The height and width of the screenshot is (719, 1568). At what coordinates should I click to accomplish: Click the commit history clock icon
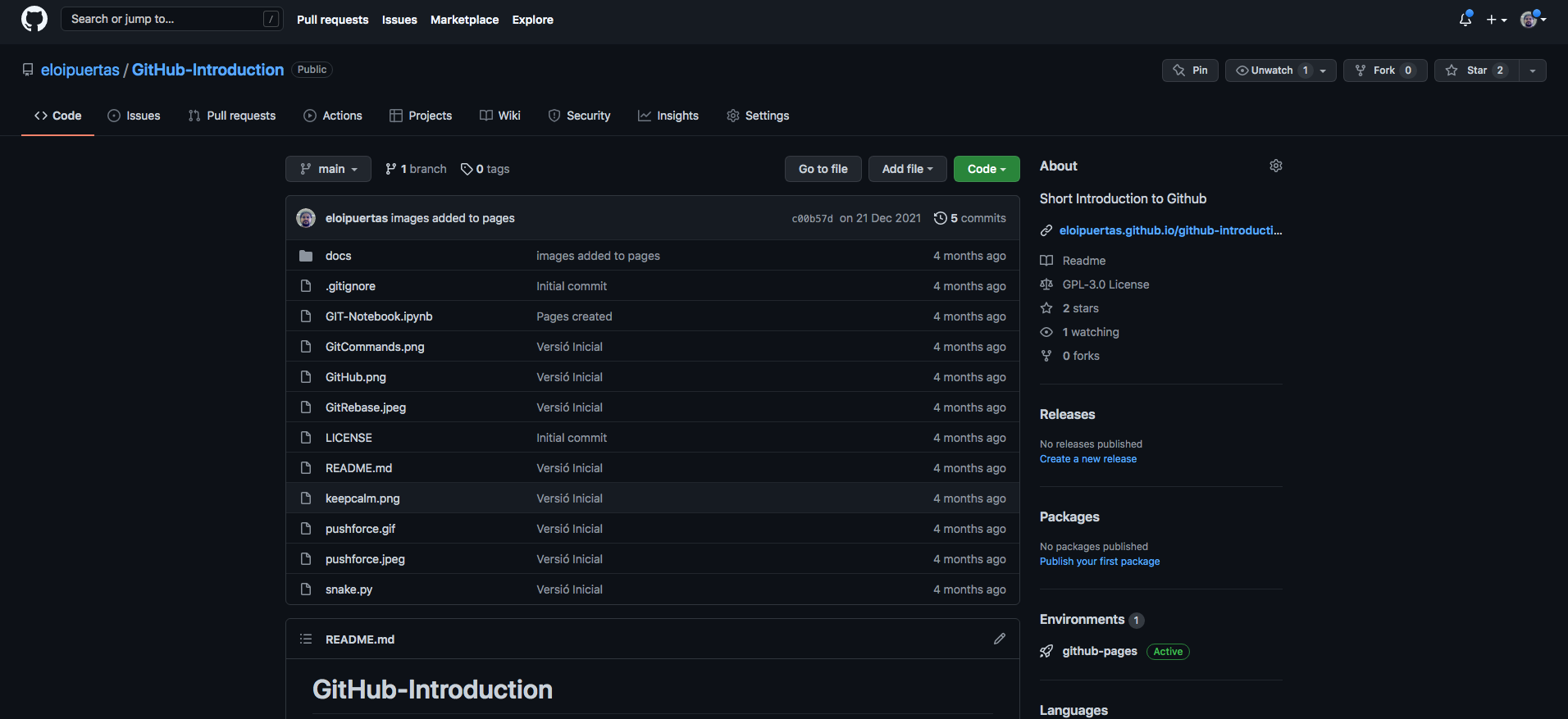tap(940, 218)
